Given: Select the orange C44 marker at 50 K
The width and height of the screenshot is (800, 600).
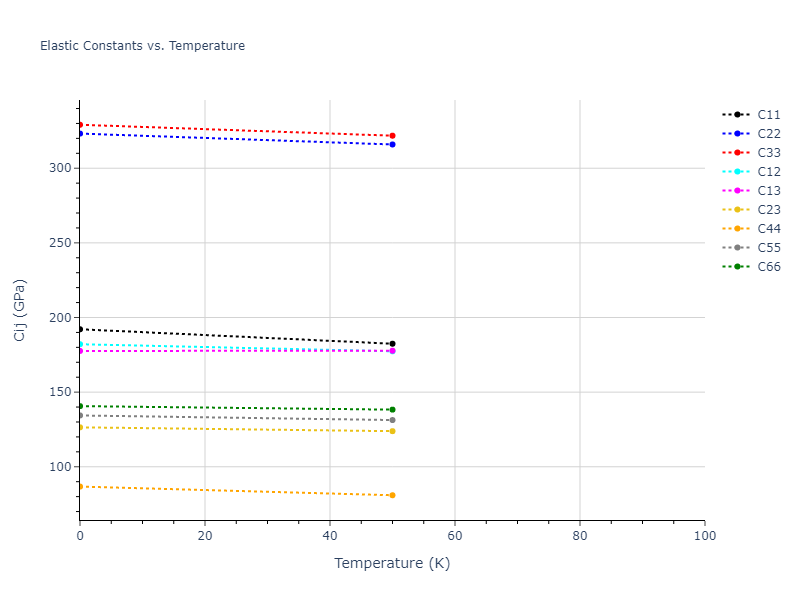Looking at the screenshot, I should (x=392, y=495).
